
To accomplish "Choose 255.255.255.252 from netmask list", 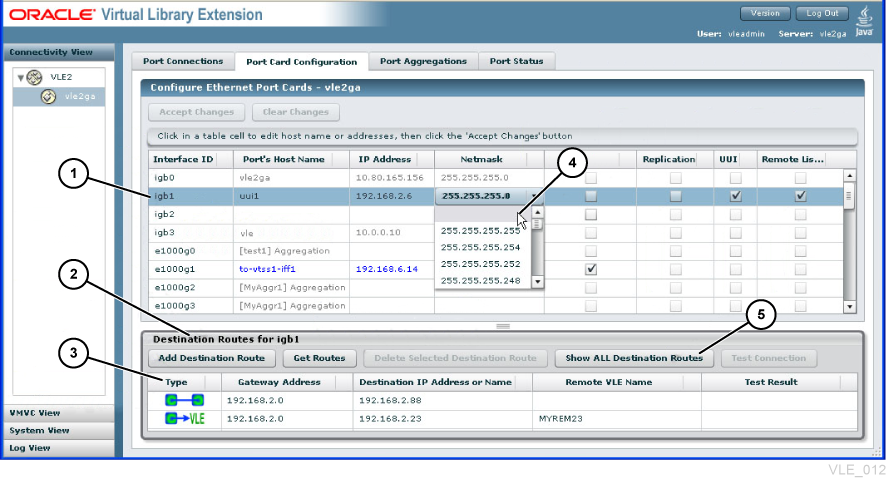I will click(480, 264).
